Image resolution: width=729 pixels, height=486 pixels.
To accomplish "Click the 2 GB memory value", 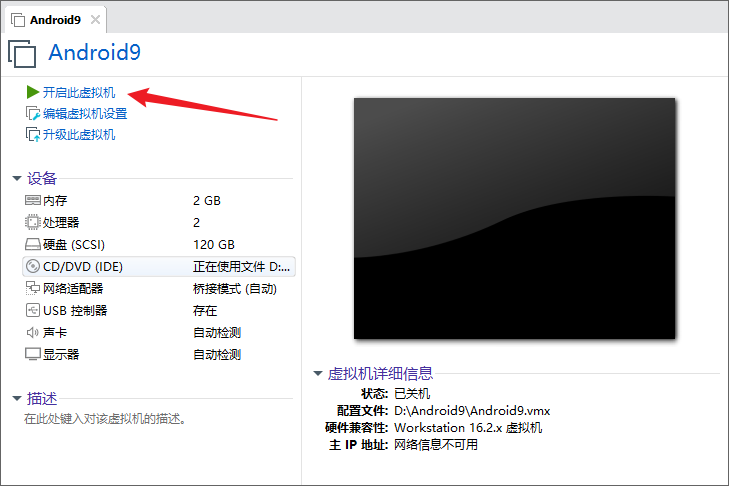I will point(207,200).
